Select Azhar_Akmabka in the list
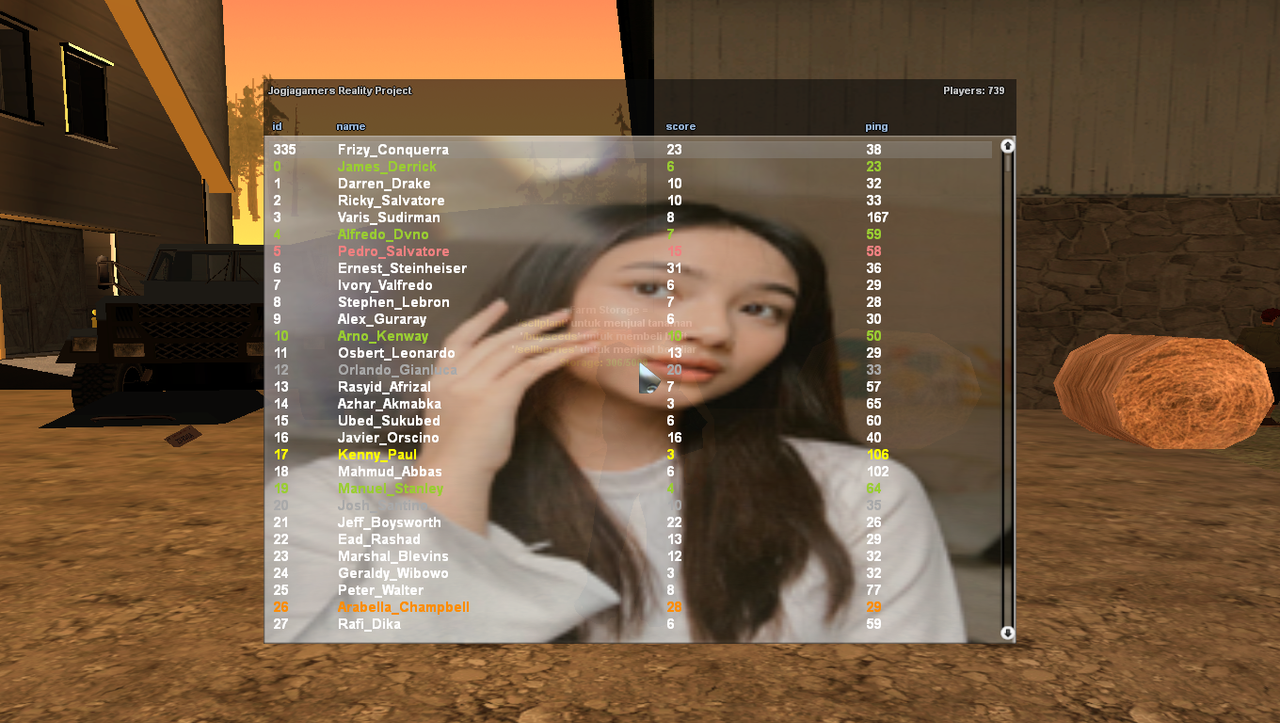Screen dimensions: 1280x723 tap(389, 405)
